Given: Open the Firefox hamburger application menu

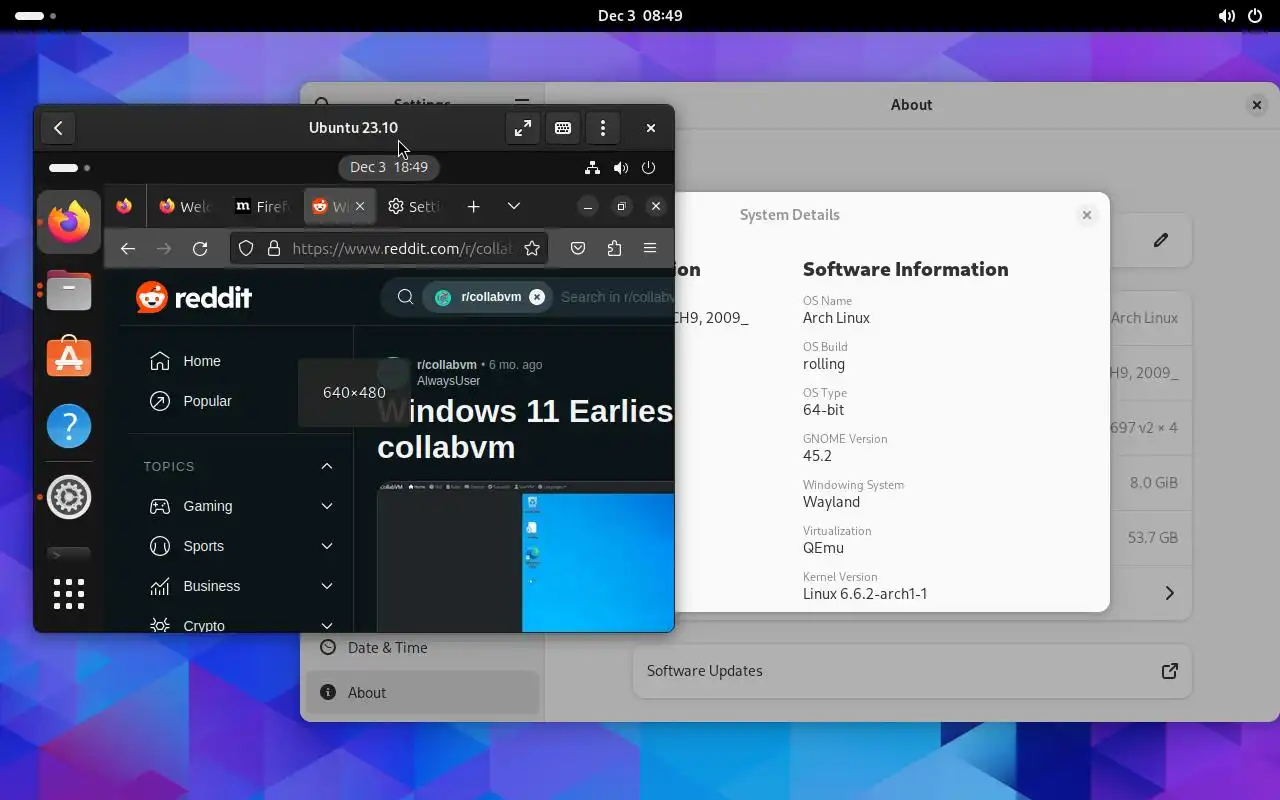Looking at the screenshot, I should [650, 249].
